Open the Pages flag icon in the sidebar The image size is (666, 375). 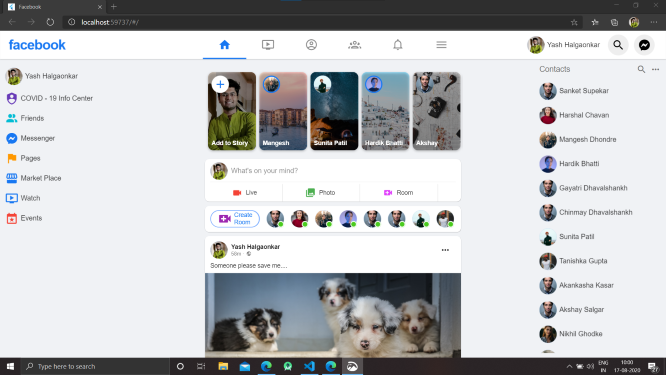12,158
